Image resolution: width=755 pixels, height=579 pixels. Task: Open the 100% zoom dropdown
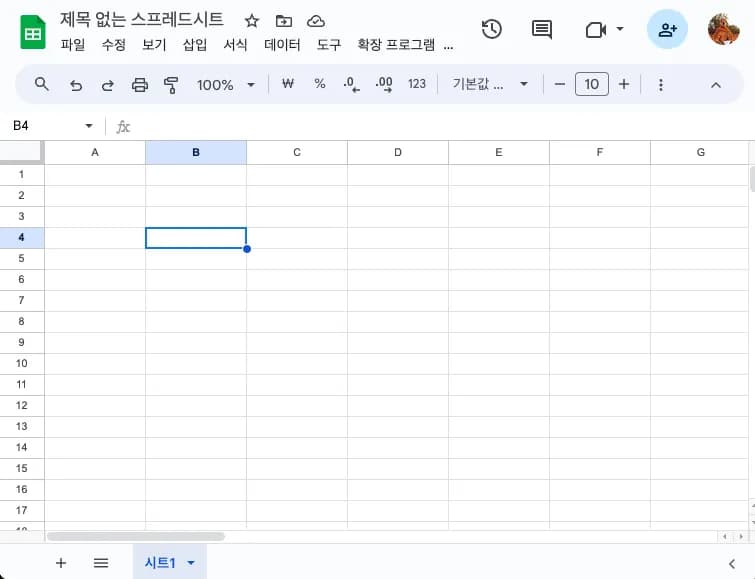[226, 85]
